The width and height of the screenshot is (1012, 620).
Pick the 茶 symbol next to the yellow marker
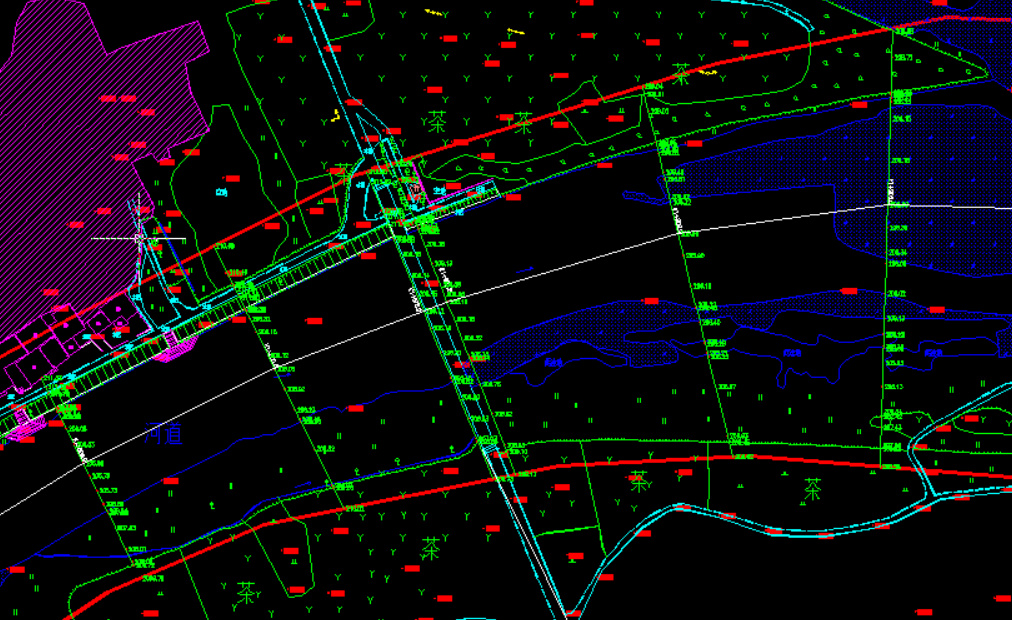[x=682, y=73]
